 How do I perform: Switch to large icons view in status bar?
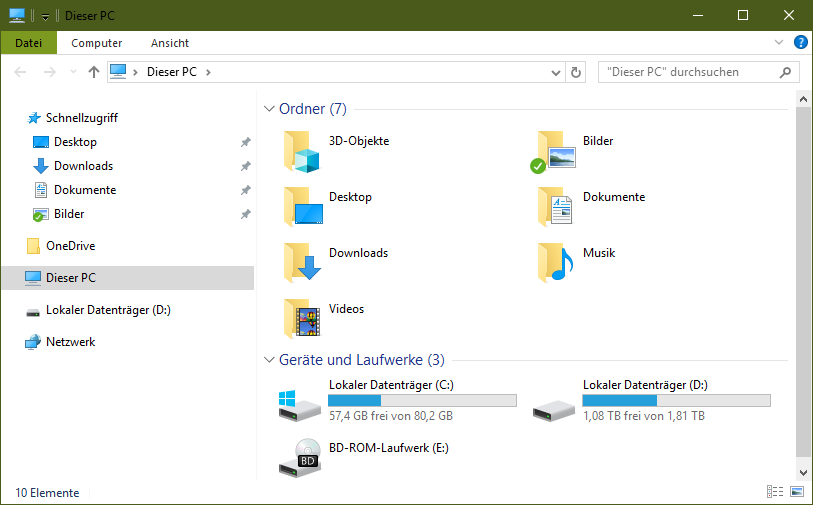[796, 492]
